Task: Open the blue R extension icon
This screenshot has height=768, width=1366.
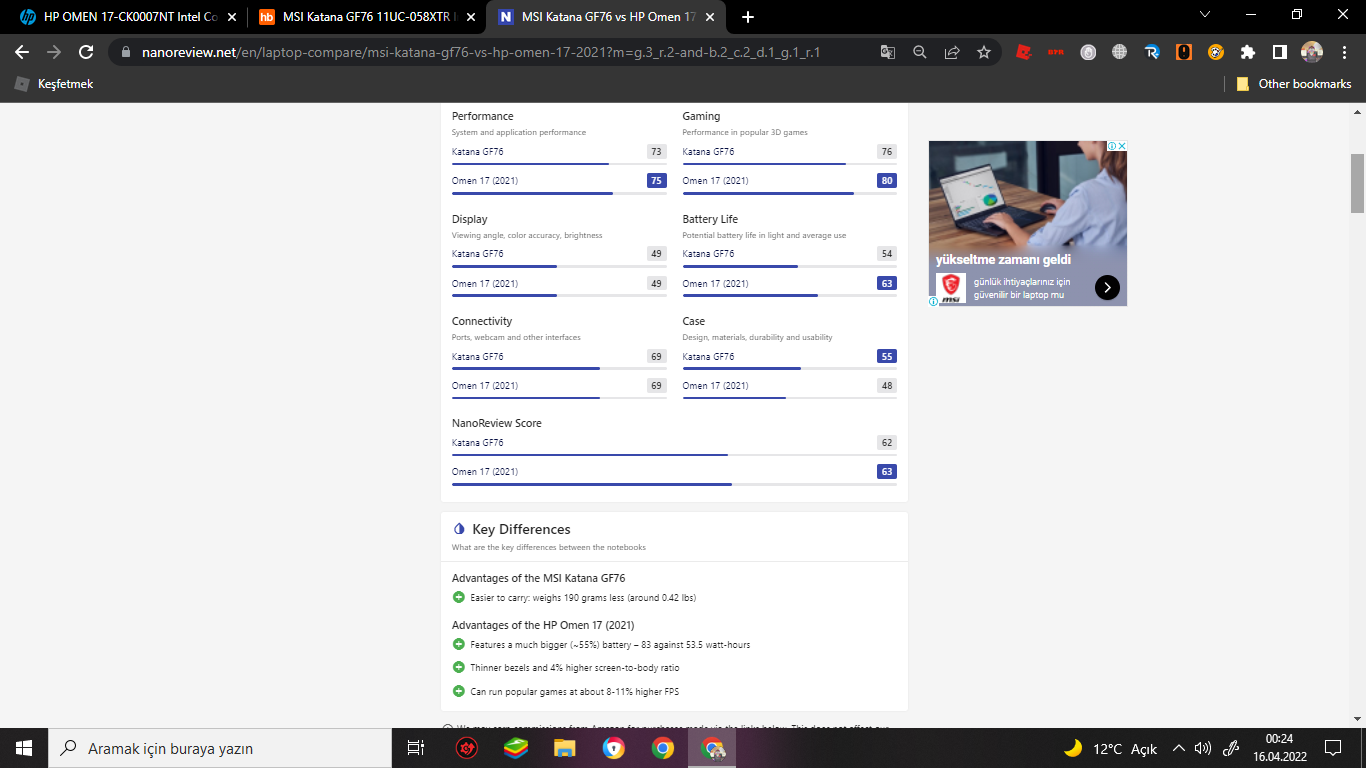Action: pyautogui.click(x=1152, y=52)
